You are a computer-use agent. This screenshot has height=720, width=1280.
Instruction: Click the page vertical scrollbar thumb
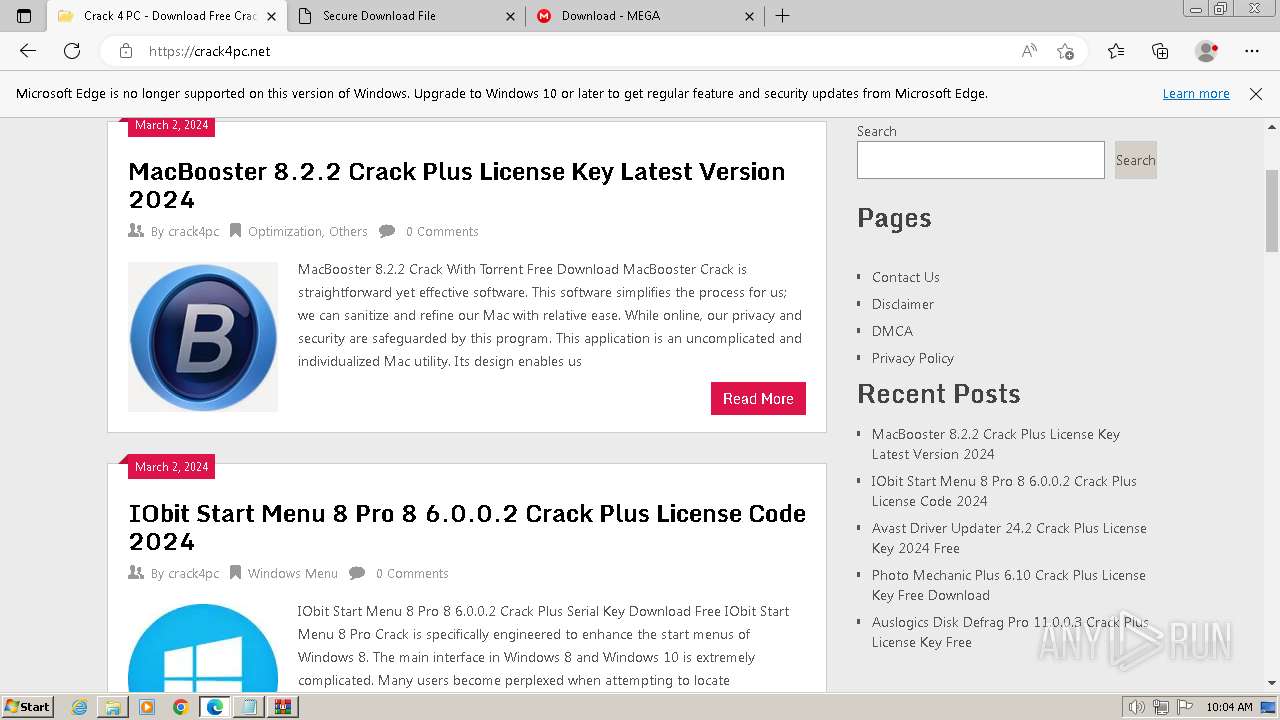point(1272,211)
